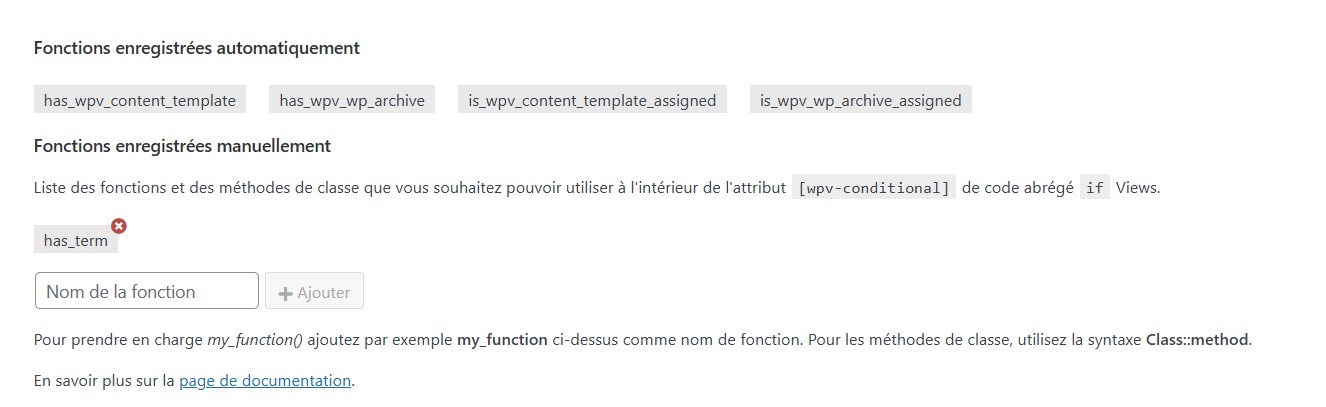Click the is_wpv_content_template_assigned tag

click(592, 100)
